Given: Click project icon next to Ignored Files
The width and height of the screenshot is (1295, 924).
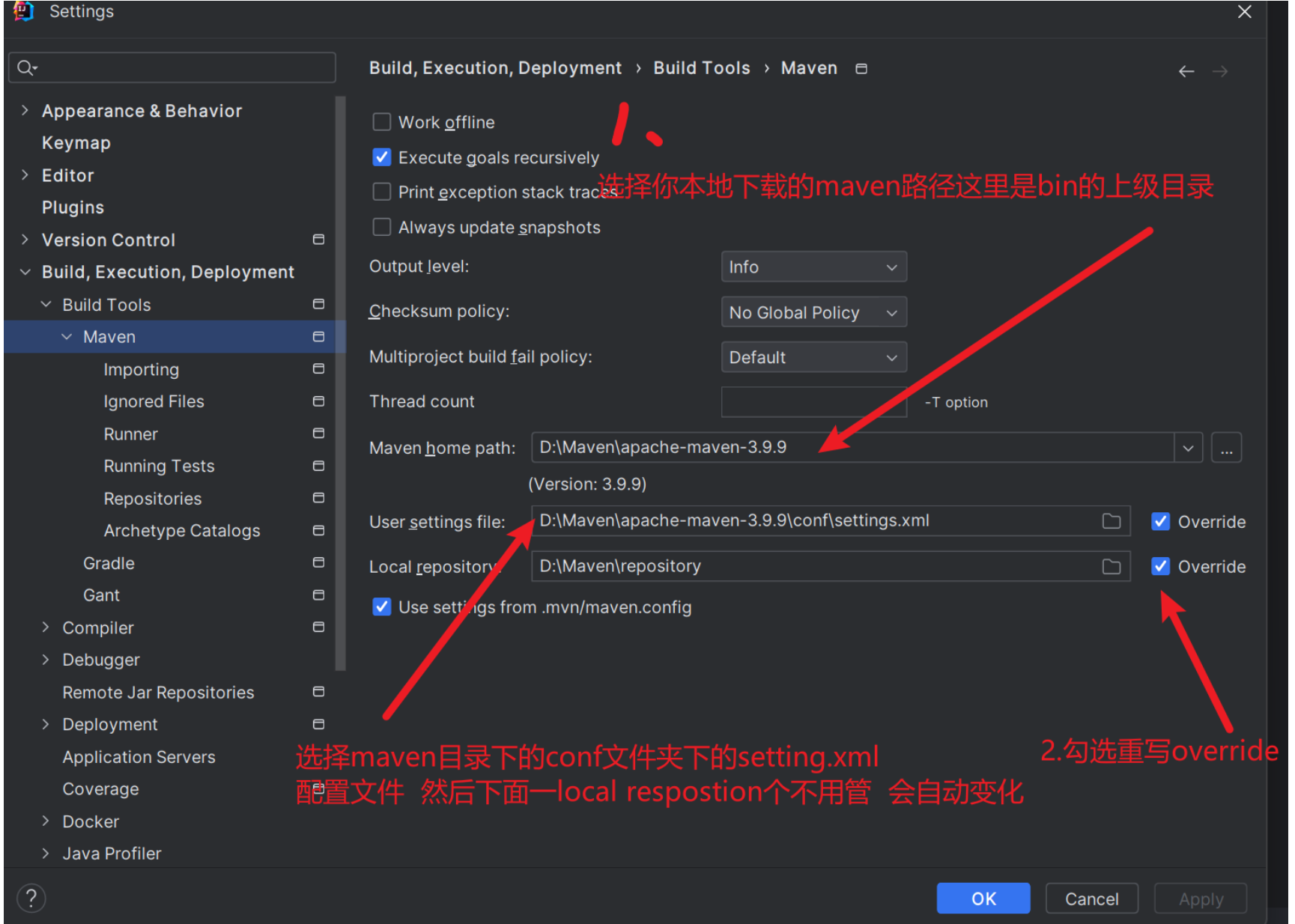Looking at the screenshot, I should (318, 401).
